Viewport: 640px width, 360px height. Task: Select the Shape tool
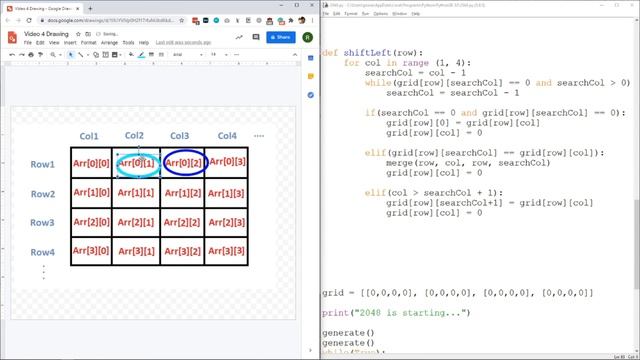pyautogui.click(x=96, y=55)
